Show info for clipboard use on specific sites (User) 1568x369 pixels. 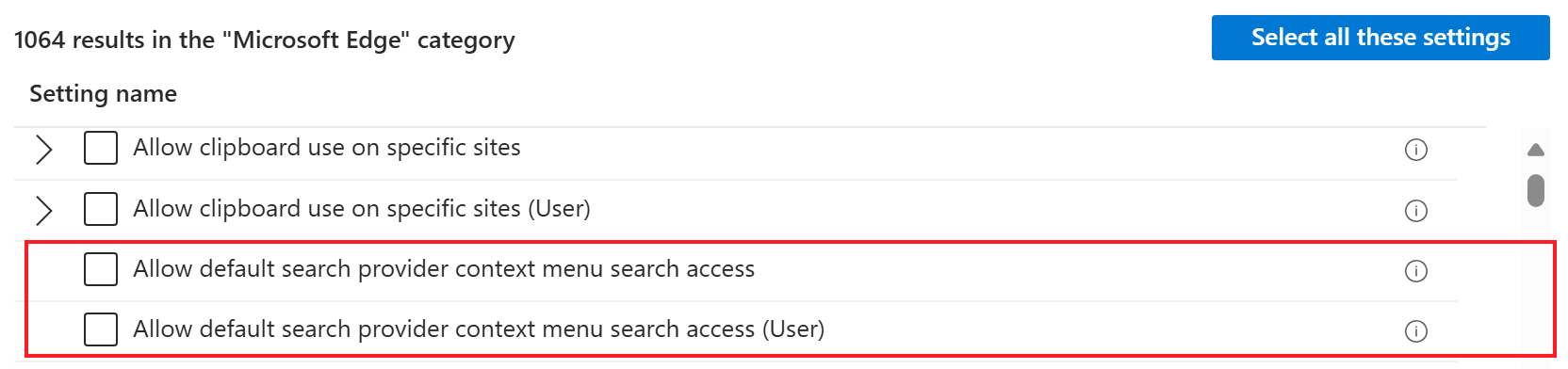[x=1415, y=211]
